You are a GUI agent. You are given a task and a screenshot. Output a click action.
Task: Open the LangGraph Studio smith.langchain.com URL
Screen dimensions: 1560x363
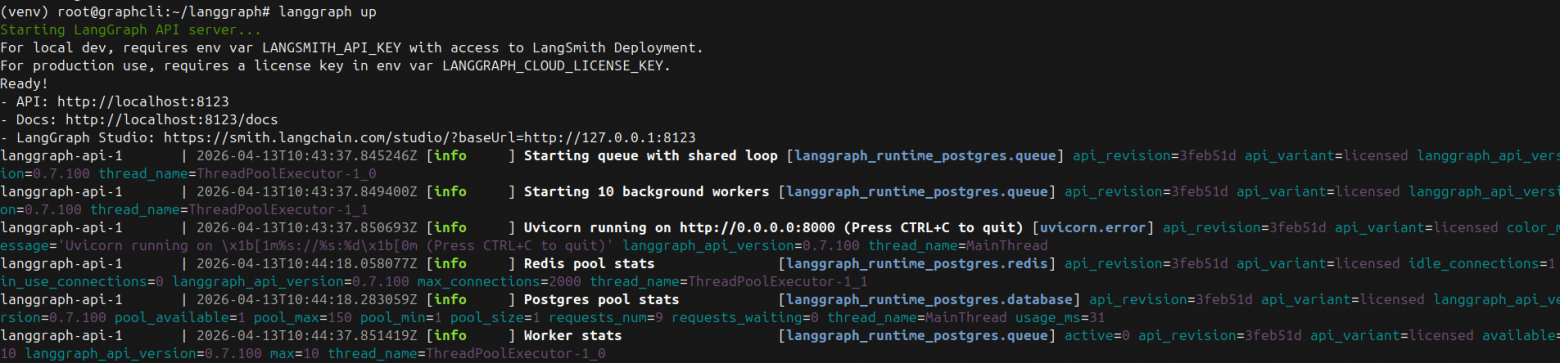tap(429, 137)
